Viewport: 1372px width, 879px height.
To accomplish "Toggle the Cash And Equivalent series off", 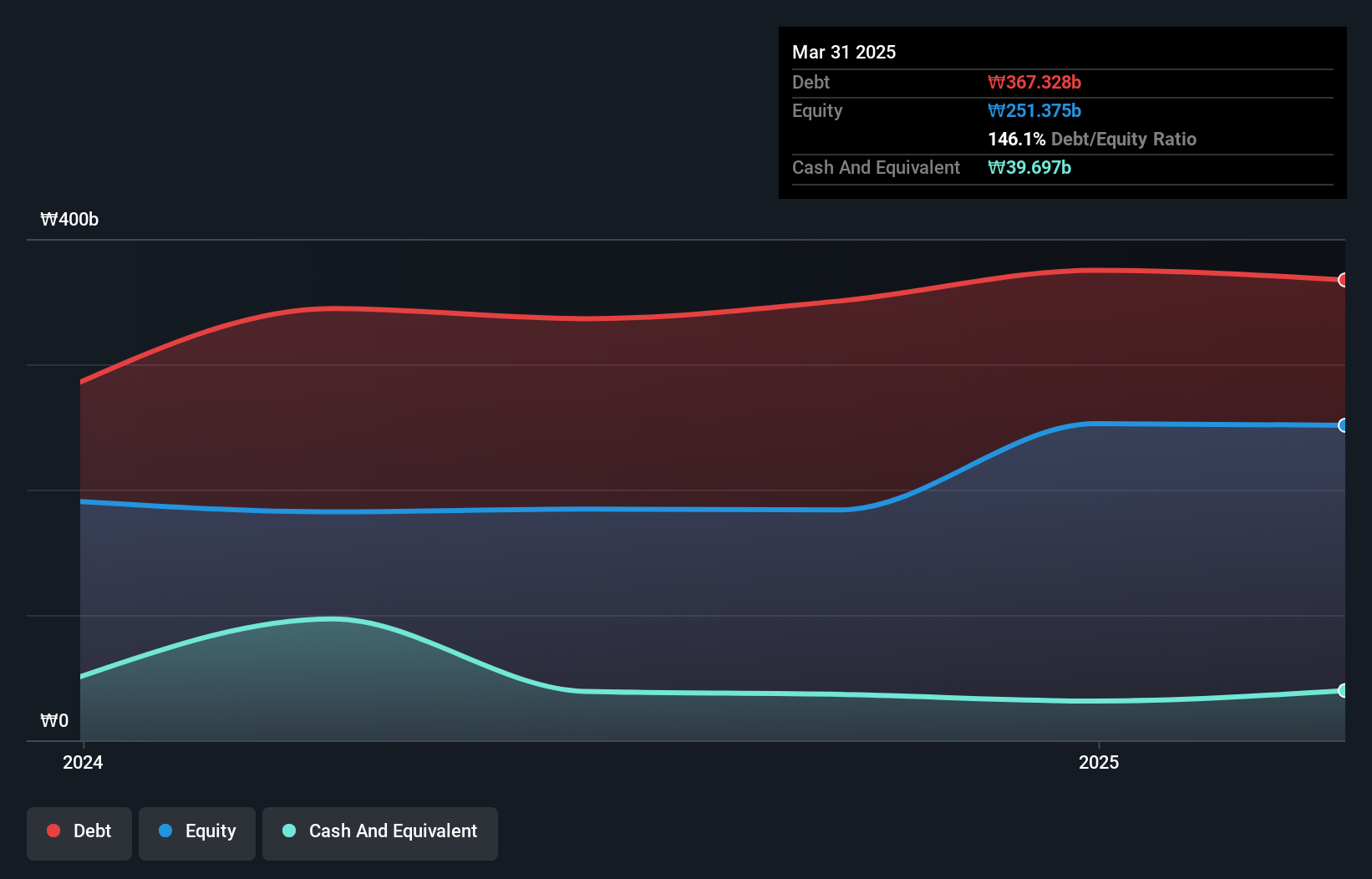I will 380,831.
